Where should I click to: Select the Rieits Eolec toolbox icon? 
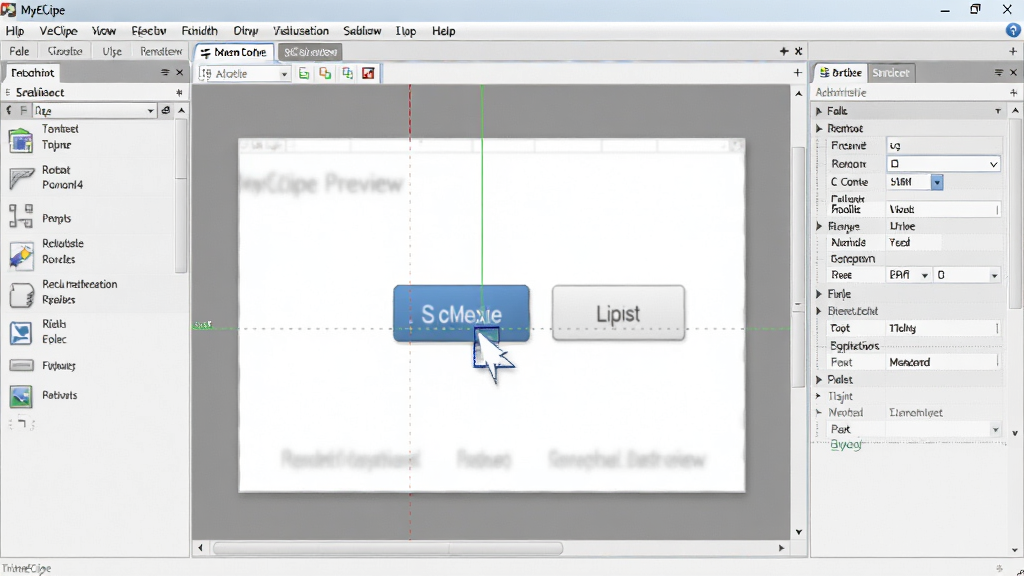(21, 332)
